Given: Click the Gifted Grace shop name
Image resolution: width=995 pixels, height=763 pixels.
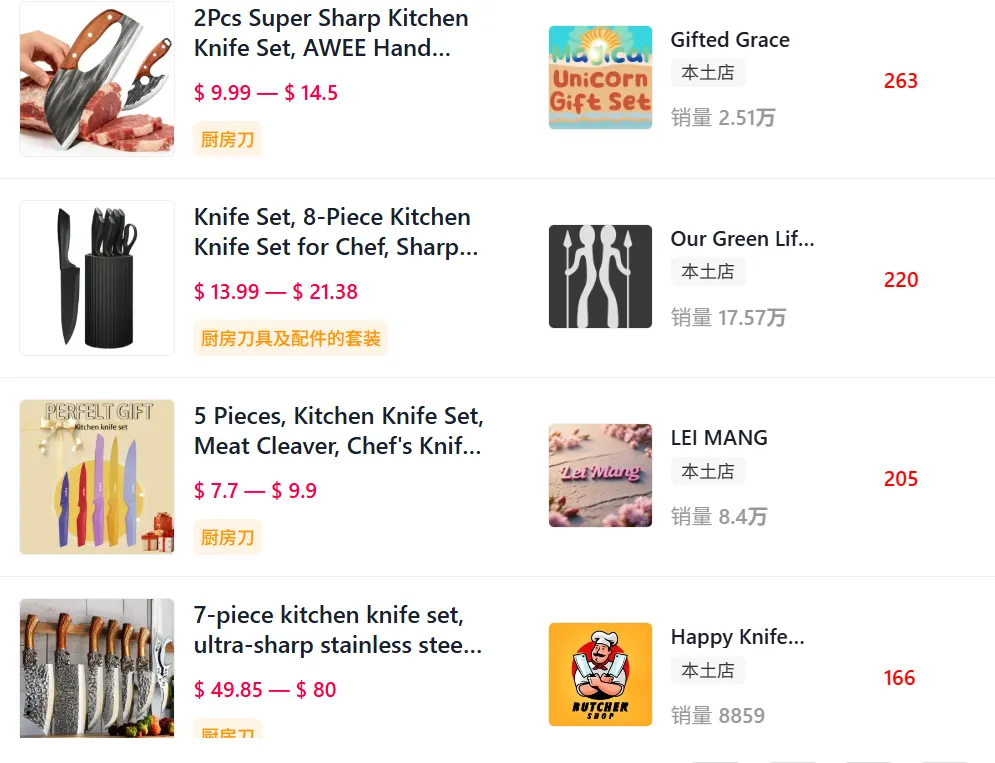Looking at the screenshot, I should tap(730, 40).
